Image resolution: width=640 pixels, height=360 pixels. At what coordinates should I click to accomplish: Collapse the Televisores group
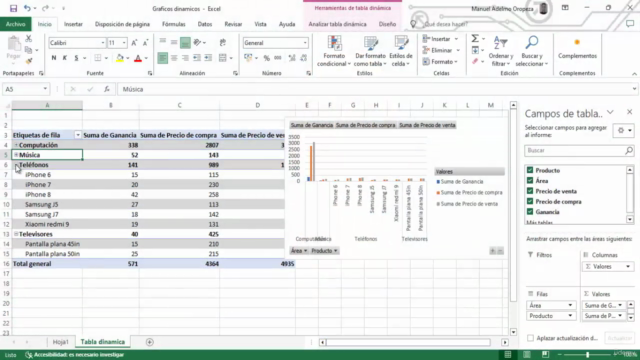(x=16, y=234)
